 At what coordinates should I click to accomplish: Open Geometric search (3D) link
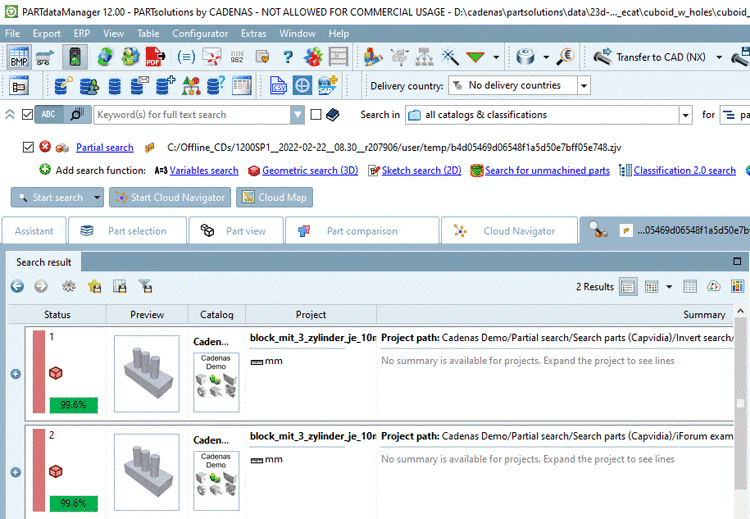pyautogui.click(x=310, y=170)
